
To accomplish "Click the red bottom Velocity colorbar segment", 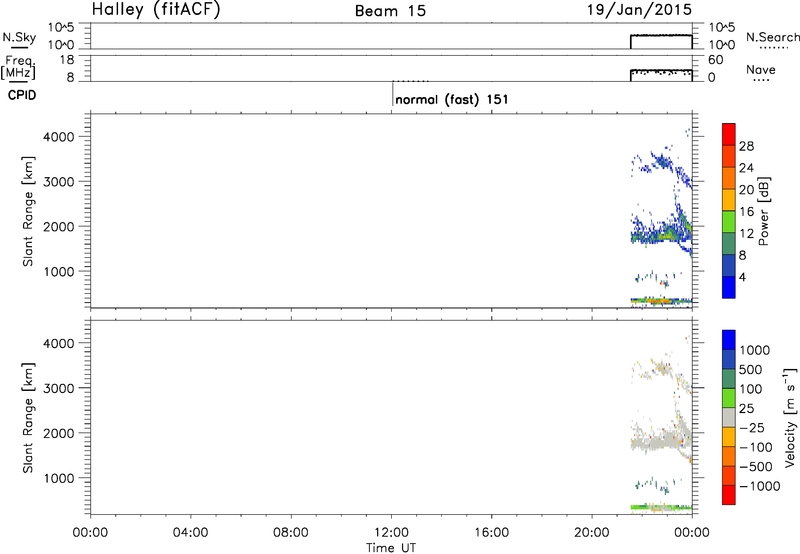I will [729, 495].
